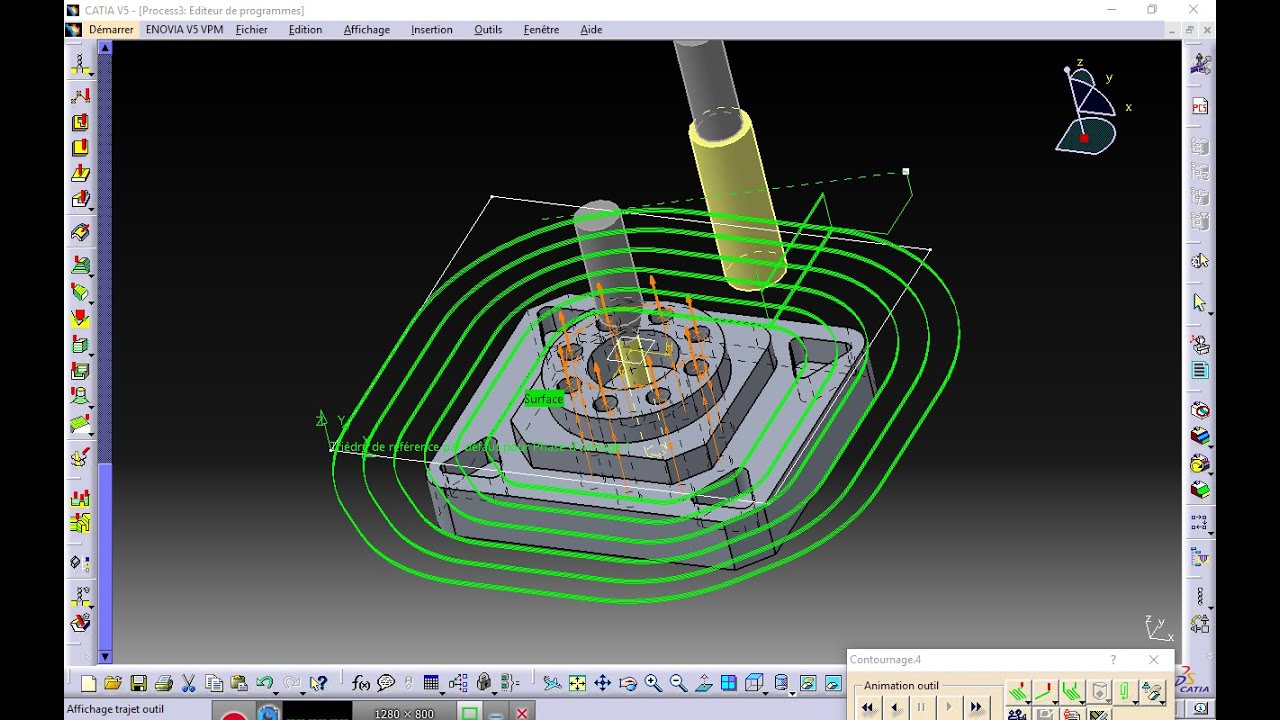Screen dimensions: 1280x720
Task: Select the Cut scissors icon
Action: [188, 684]
